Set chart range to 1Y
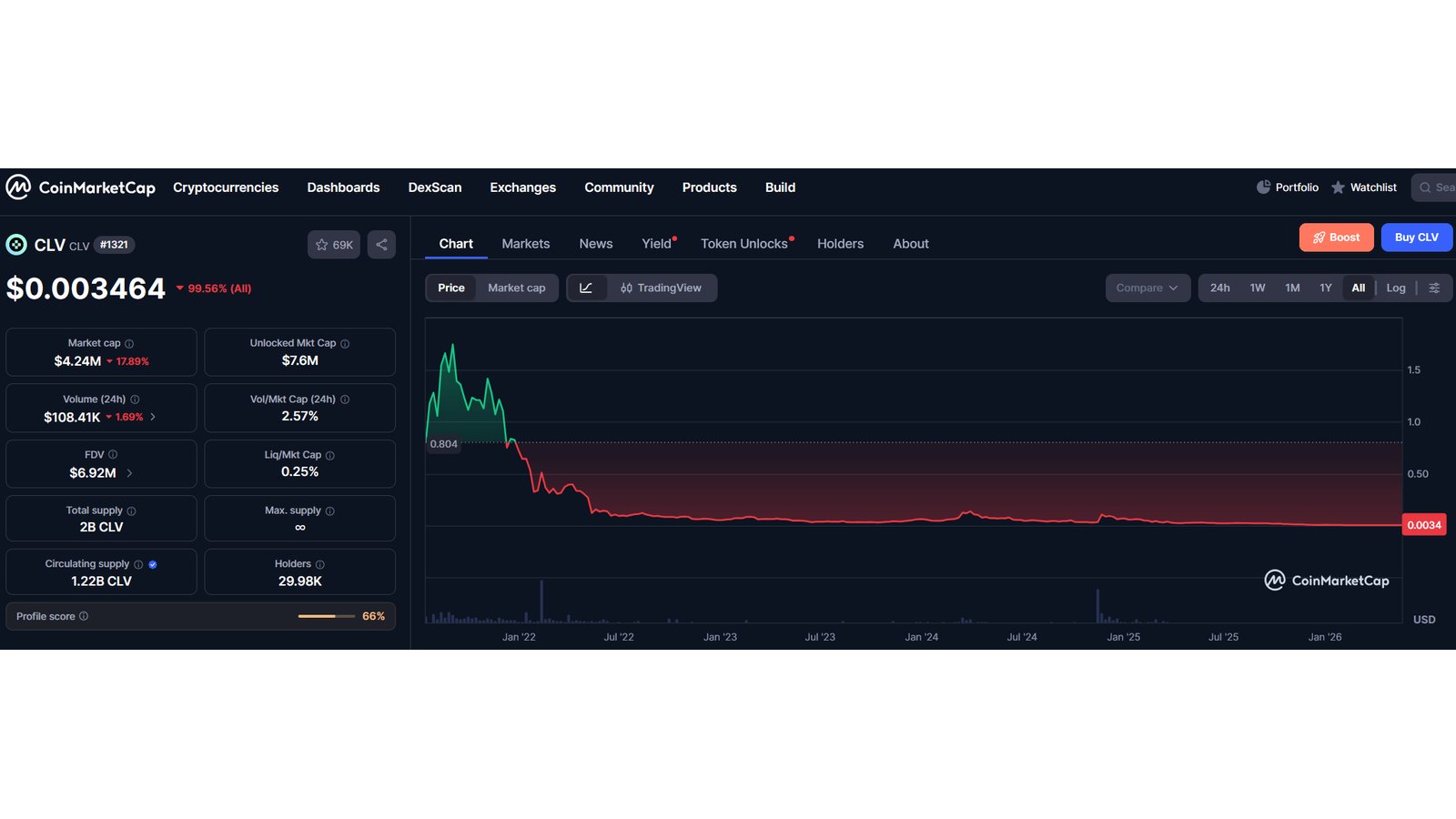The image size is (1456, 819). pos(1326,288)
